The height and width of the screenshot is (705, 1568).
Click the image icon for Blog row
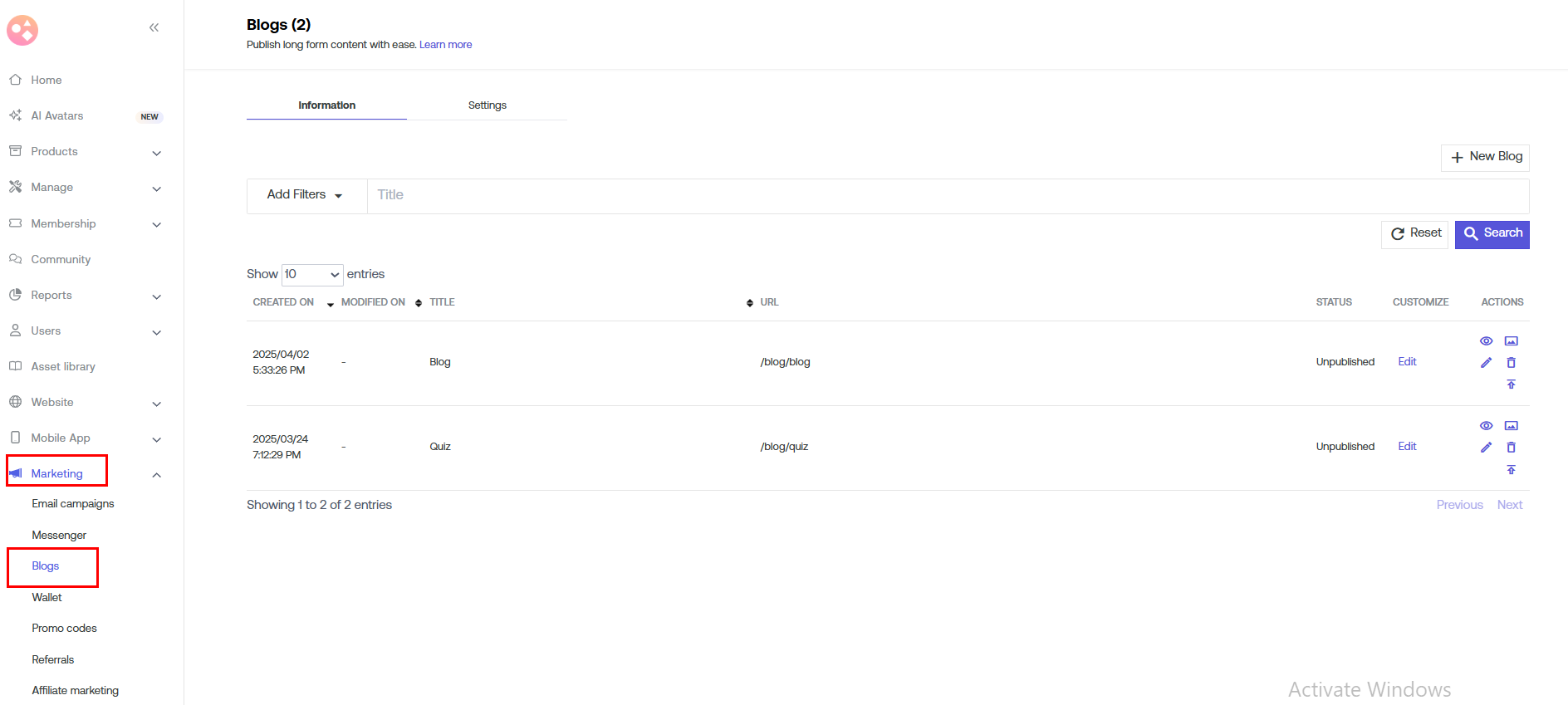pyautogui.click(x=1511, y=341)
